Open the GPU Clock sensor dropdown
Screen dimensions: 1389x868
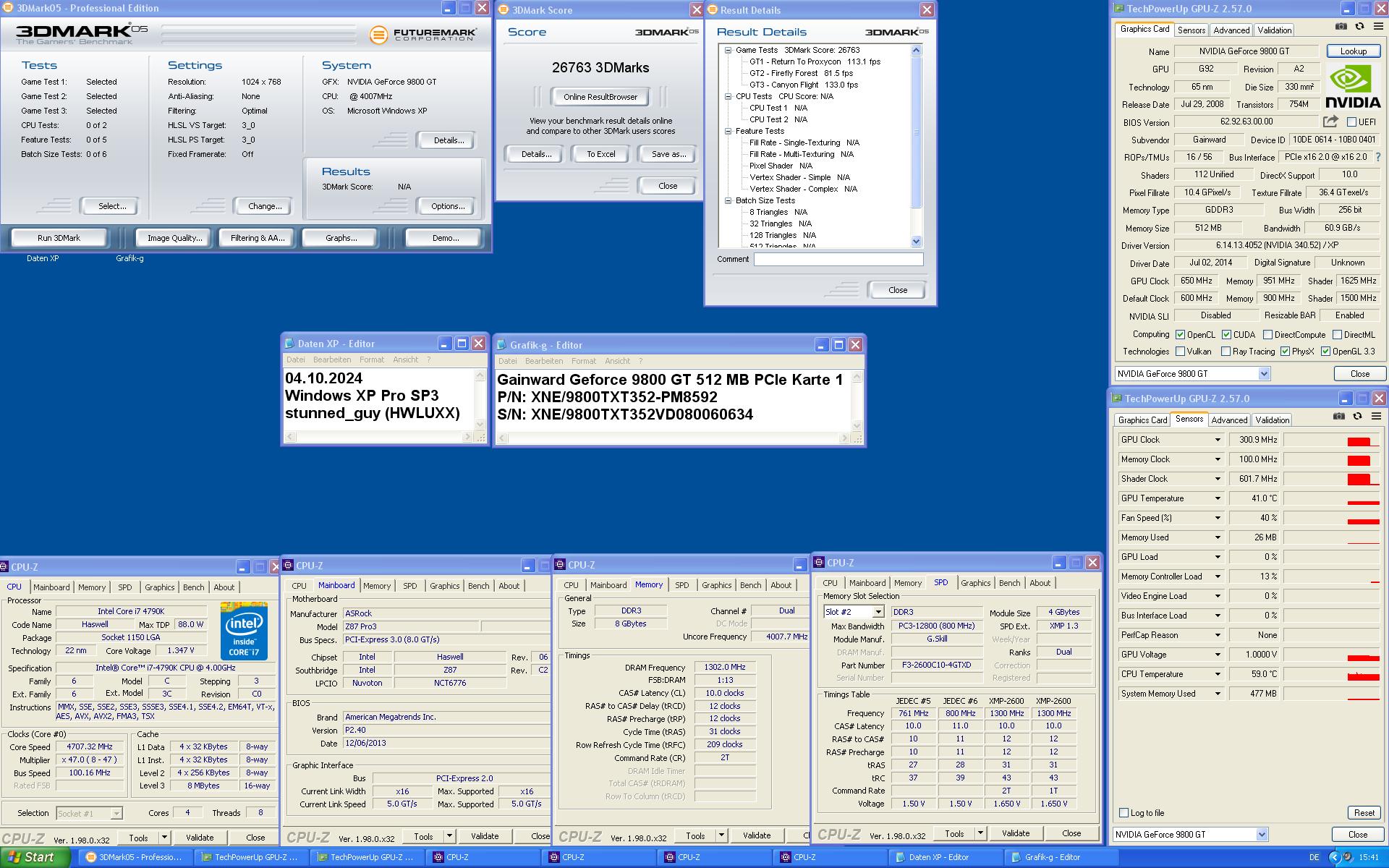coord(1218,440)
